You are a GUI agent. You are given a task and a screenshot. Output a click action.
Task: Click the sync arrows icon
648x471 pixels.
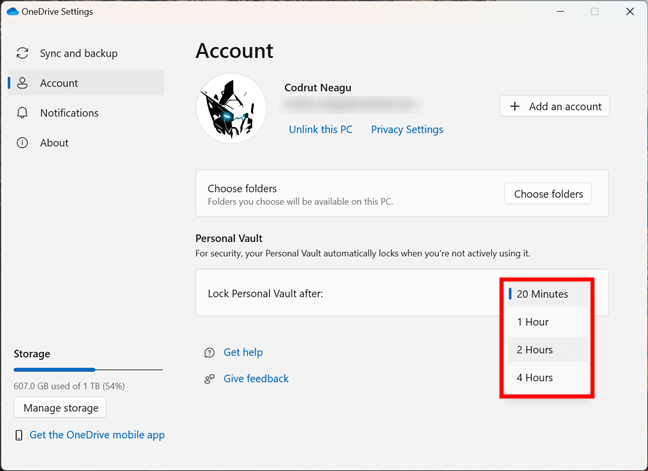coord(22,53)
